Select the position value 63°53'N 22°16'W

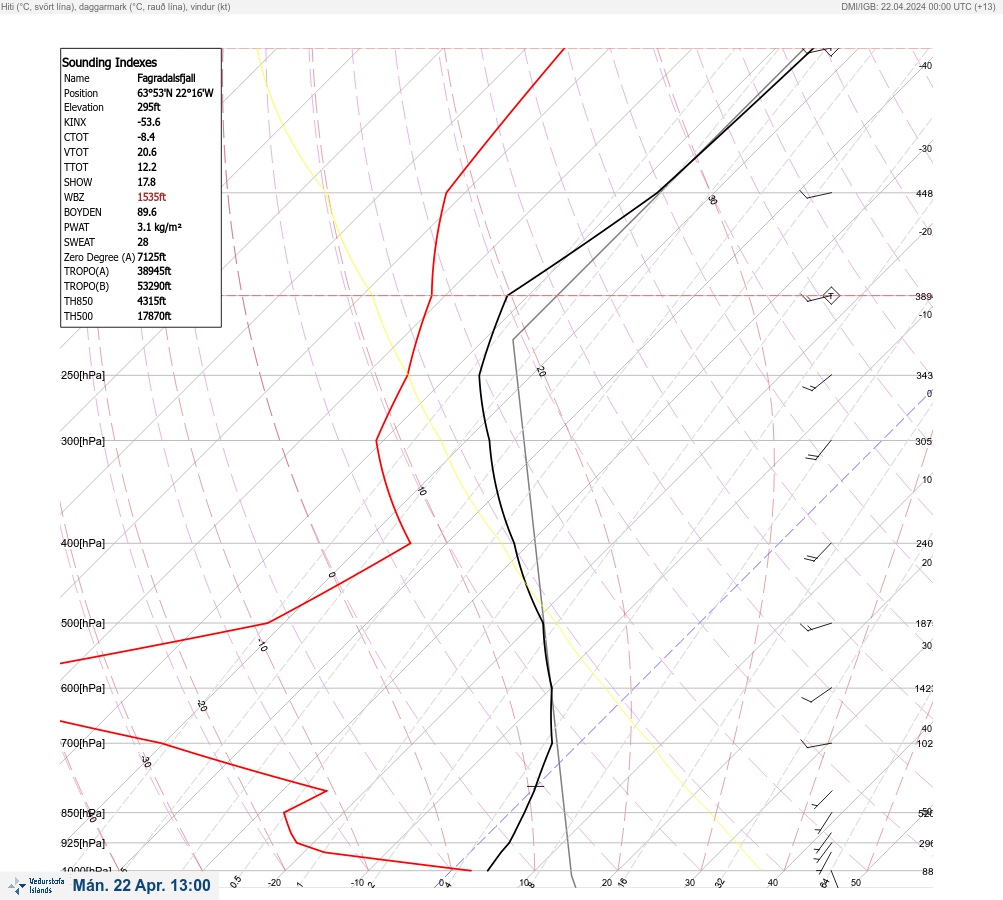[175, 93]
